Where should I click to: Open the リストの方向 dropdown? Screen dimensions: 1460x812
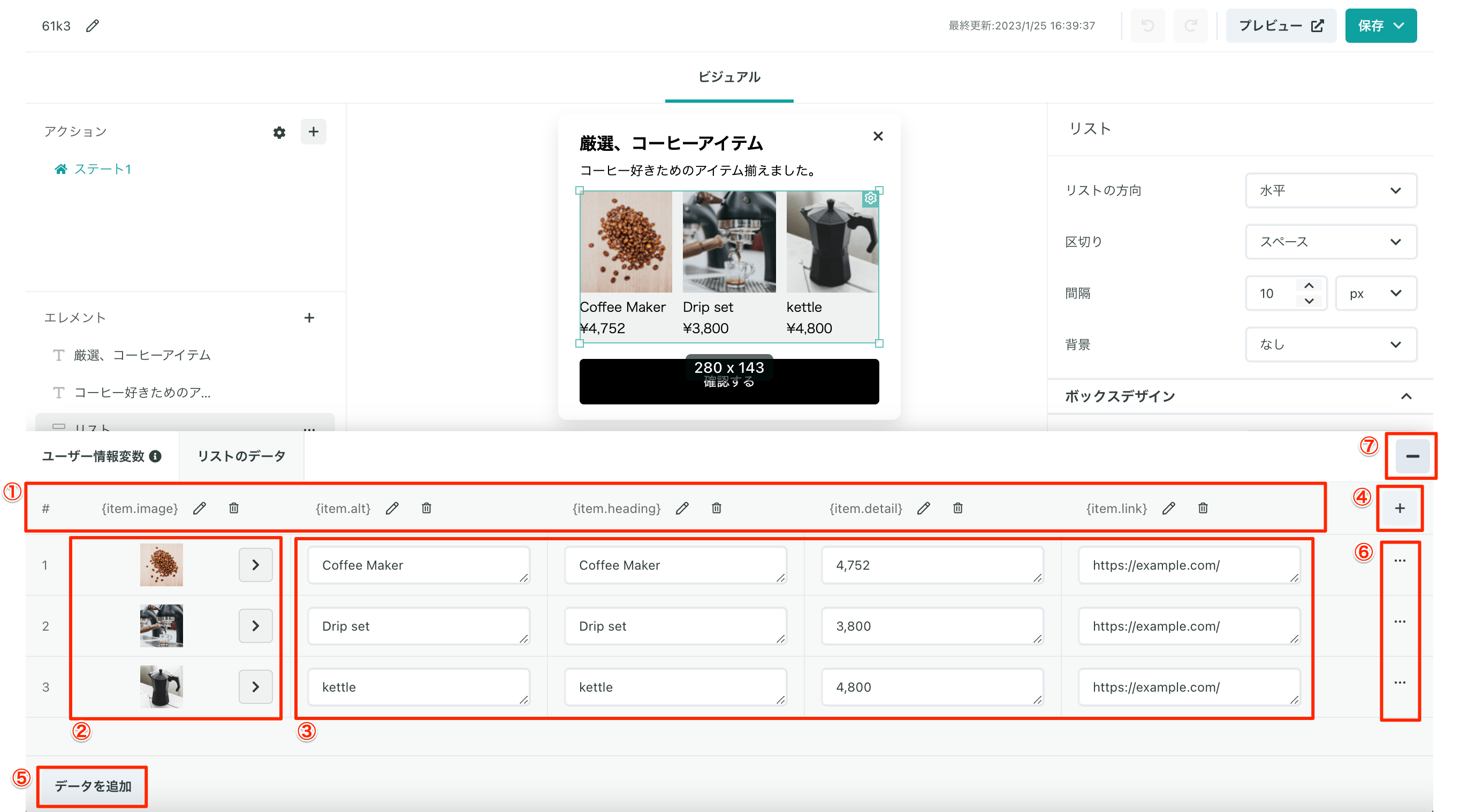pos(1330,190)
